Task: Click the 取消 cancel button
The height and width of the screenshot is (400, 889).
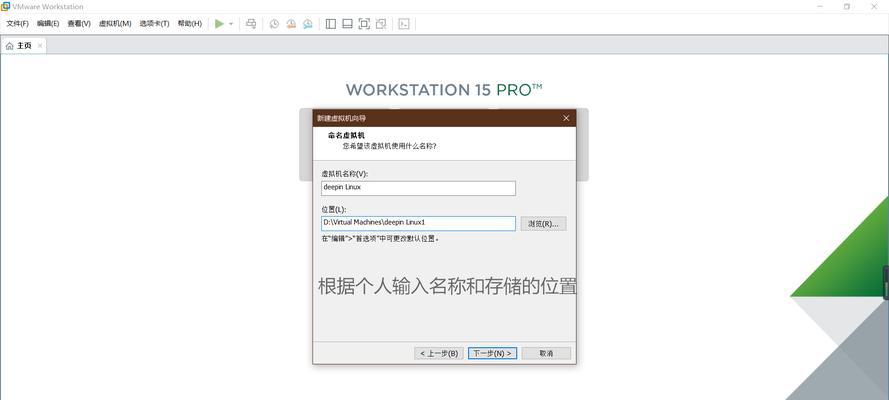Action: point(546,353)
